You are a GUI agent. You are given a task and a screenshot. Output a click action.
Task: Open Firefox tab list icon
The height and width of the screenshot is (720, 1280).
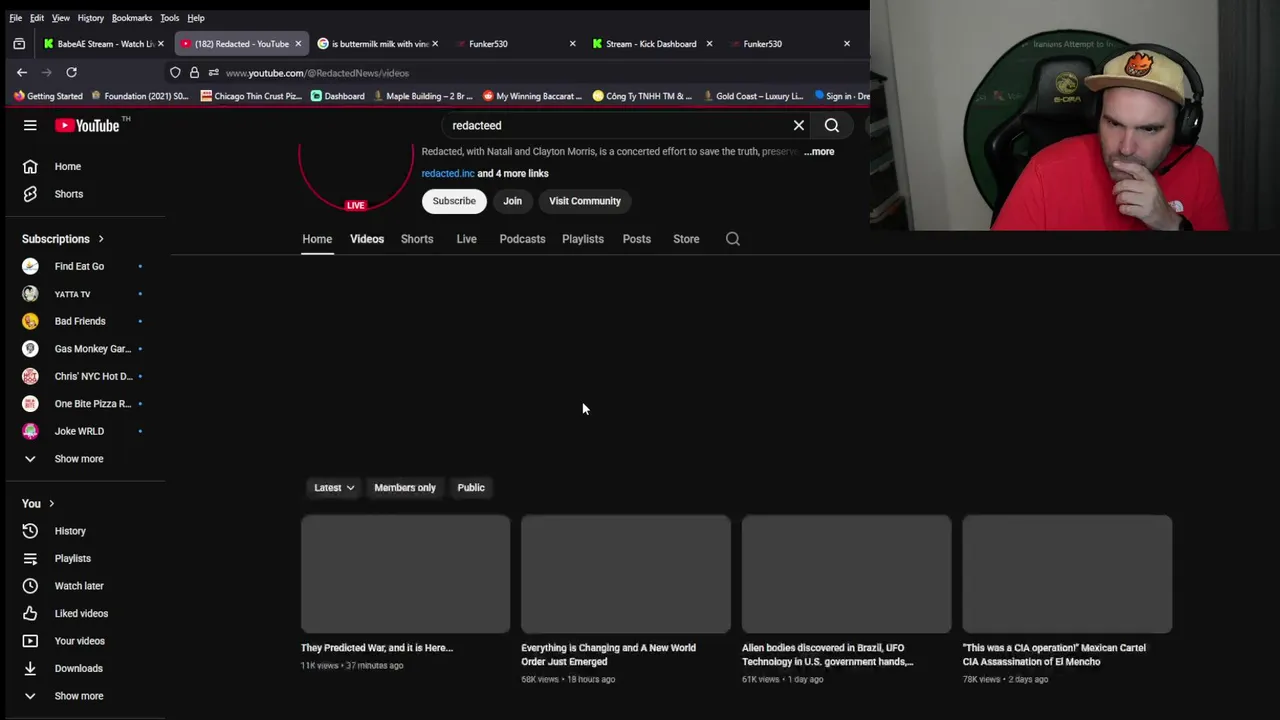(19, 44)
